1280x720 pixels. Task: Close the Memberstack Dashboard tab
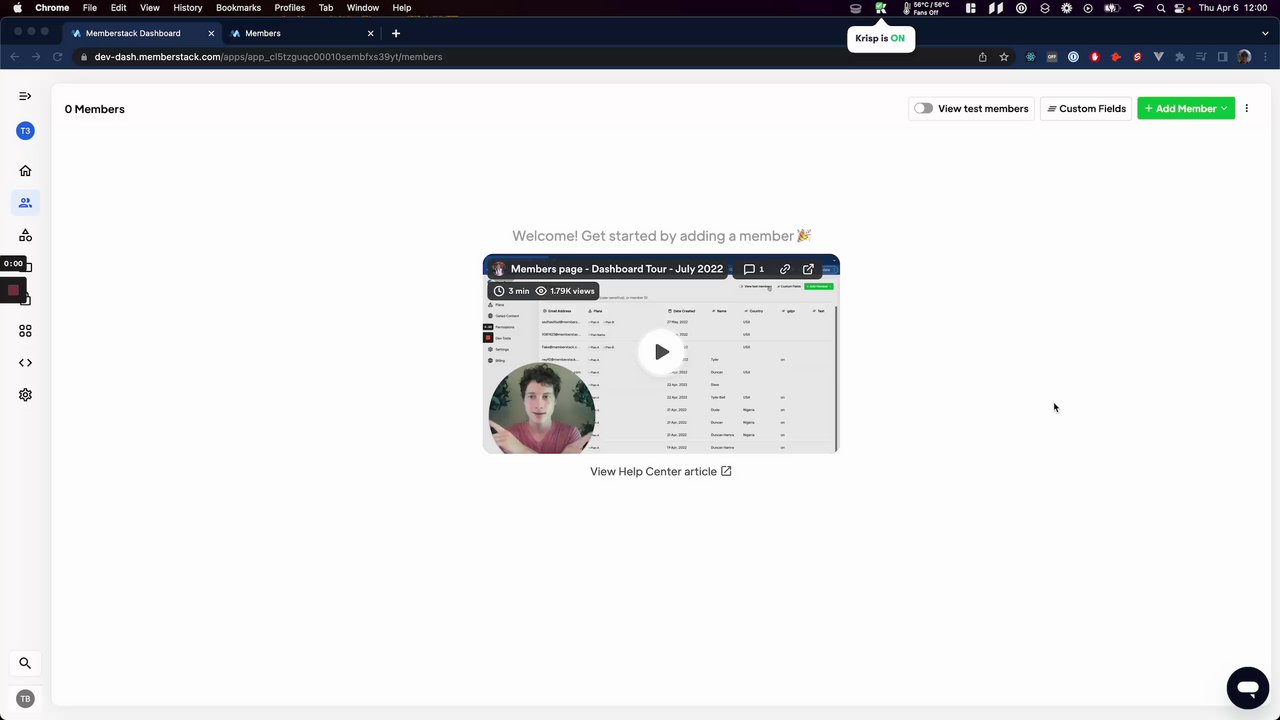pos(211,33)
